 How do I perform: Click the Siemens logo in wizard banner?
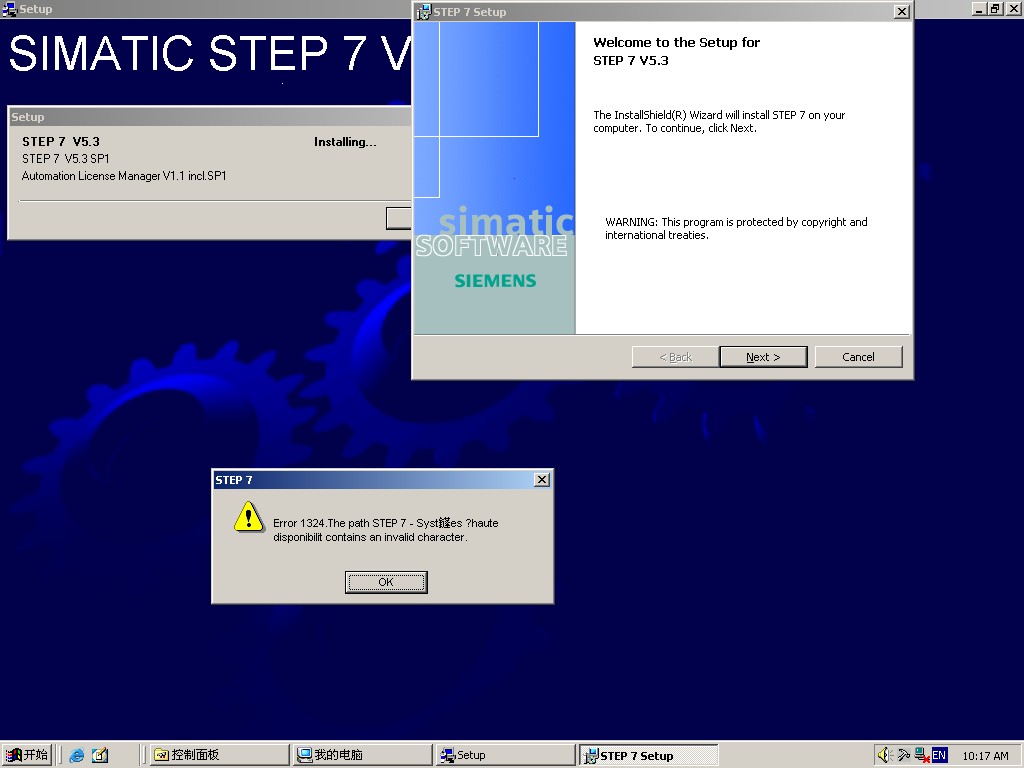(x=495, y=281)
